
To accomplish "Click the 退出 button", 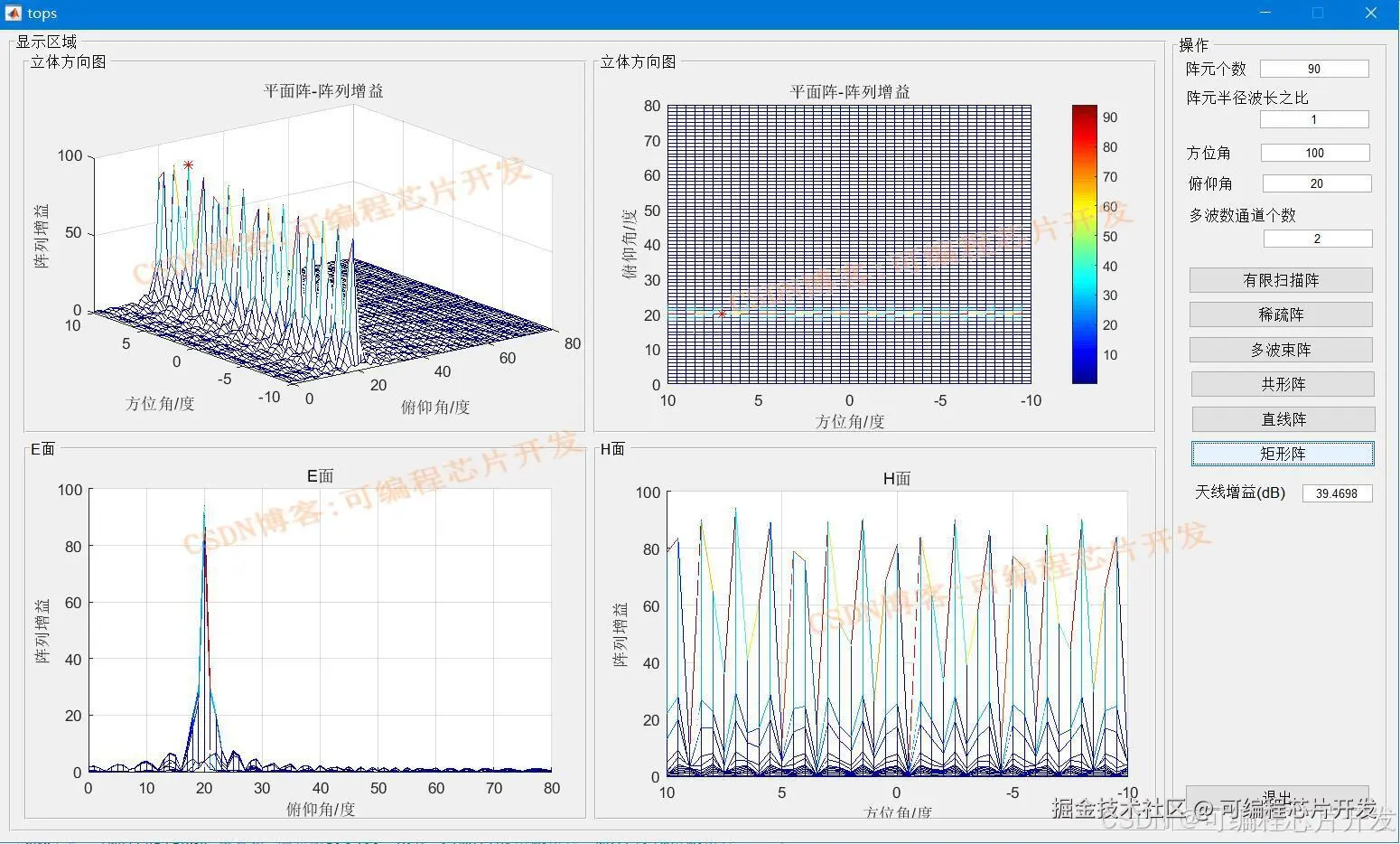I will click(1277, 797).
